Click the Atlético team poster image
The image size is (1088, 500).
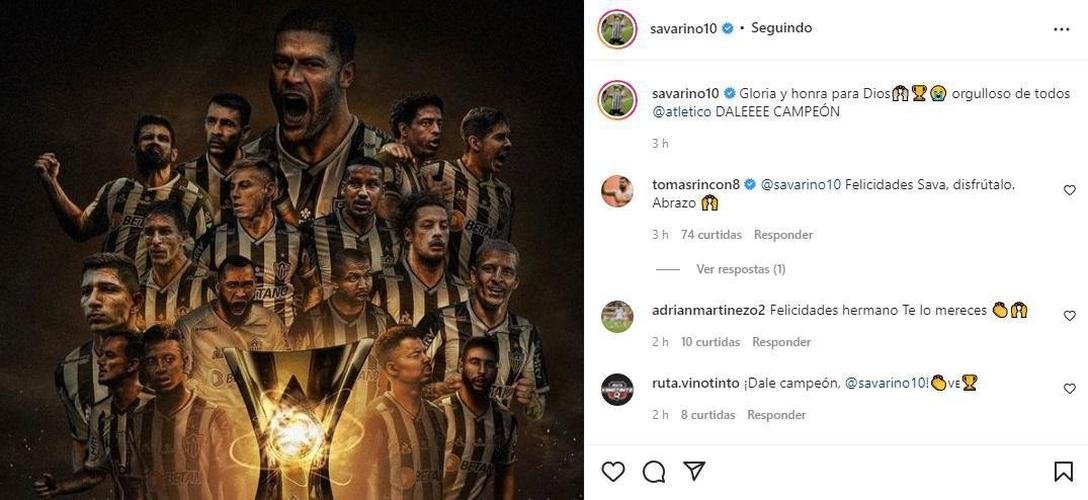tap(292, 250)
